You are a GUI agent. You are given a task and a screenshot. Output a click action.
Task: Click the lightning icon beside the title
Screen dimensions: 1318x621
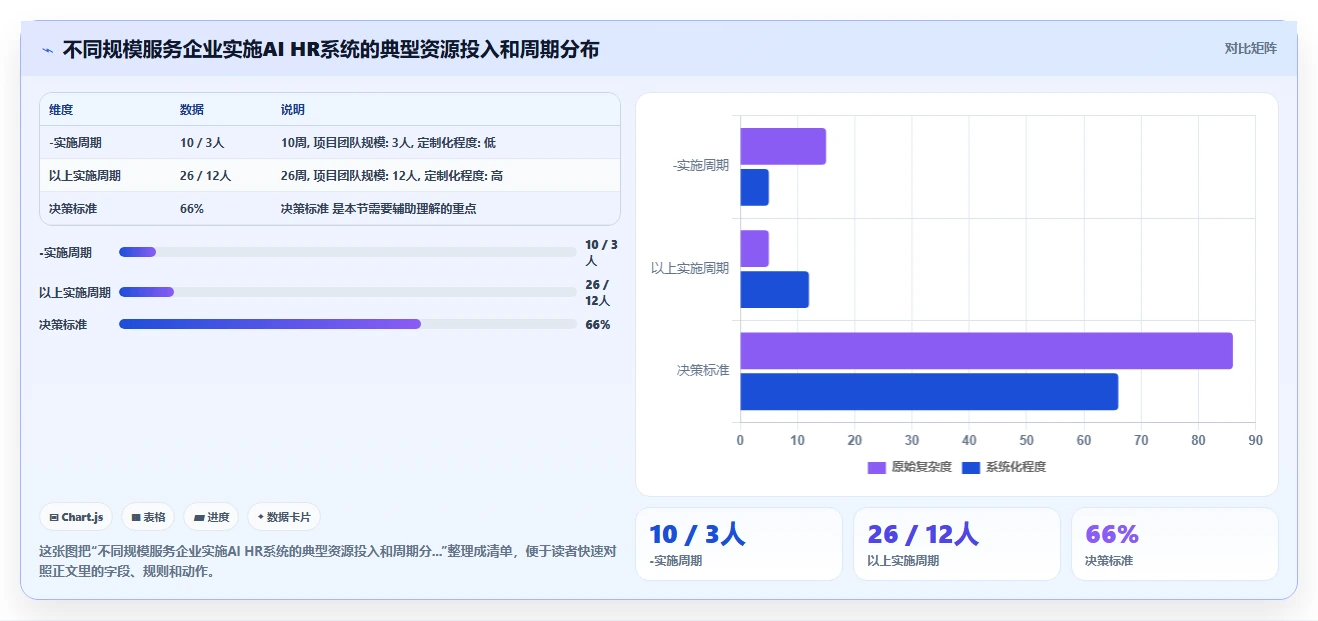point(47,50)
